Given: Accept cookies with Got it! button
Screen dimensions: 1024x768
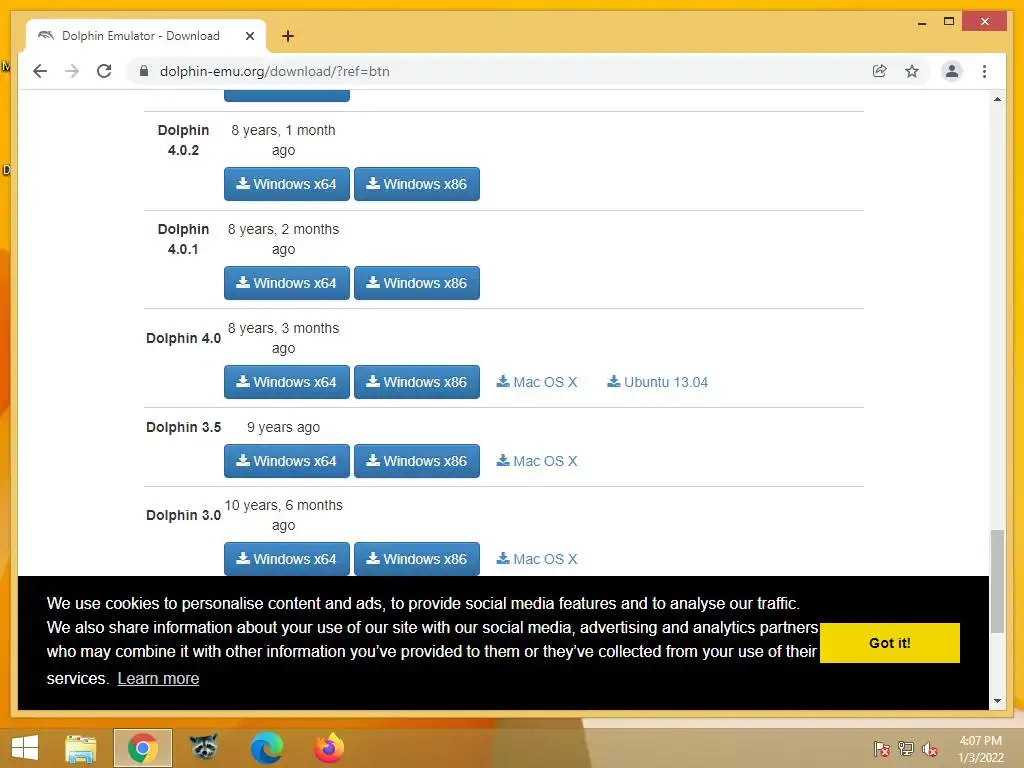Looking at the screenshot, I should pos(889,643).
